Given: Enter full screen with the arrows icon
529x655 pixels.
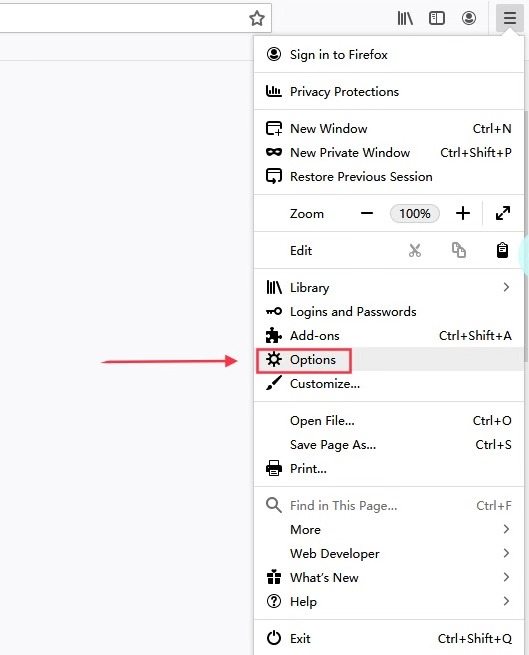Looking at the screenshot, I should (503, 213).
